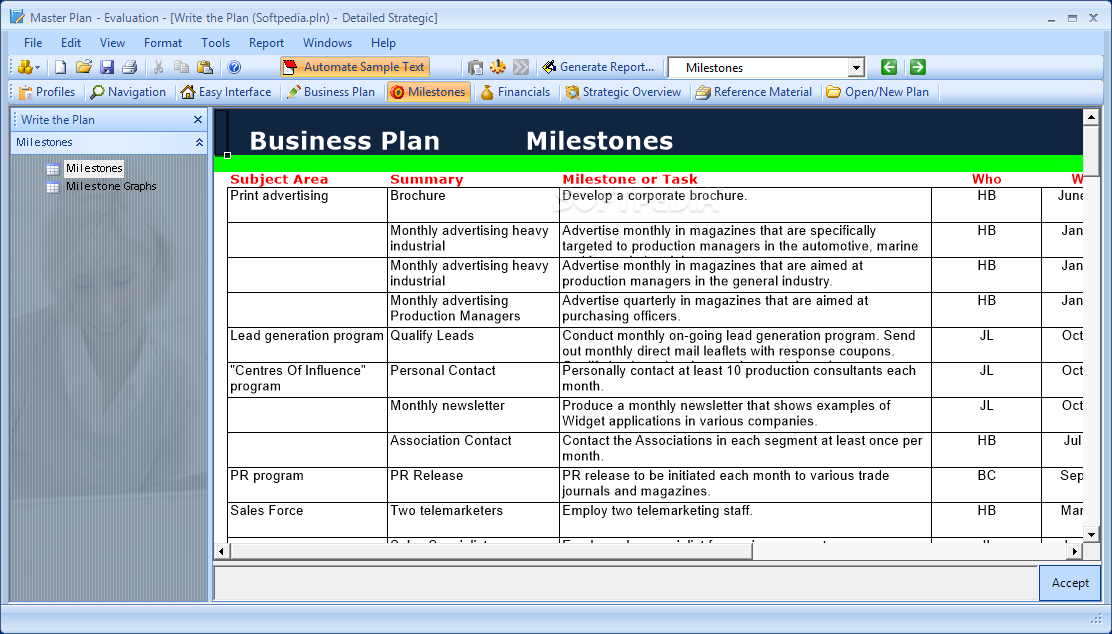Select the Qualify Leads cell

tap(473, 345)
